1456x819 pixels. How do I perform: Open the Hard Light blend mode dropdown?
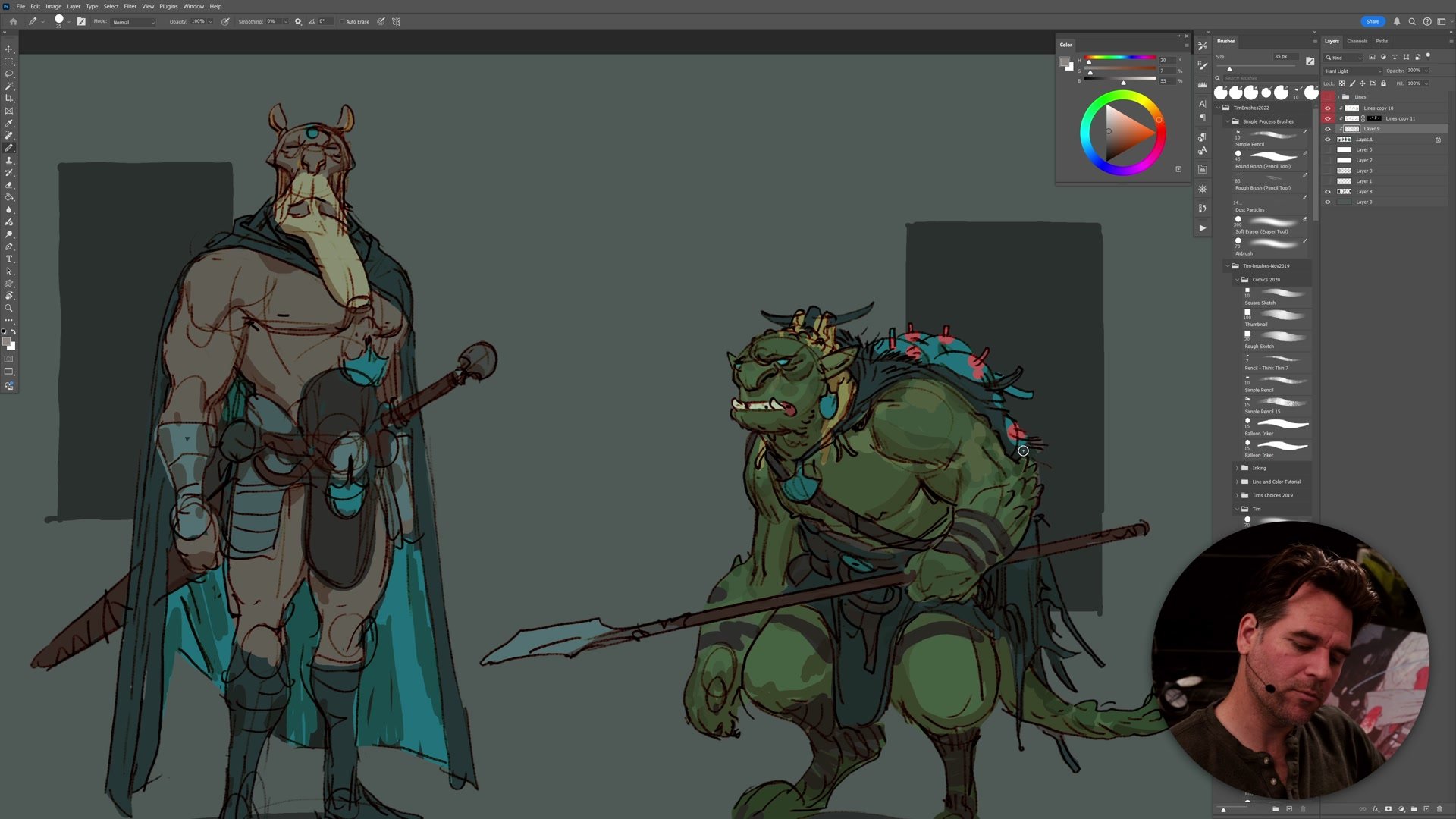1353,71
